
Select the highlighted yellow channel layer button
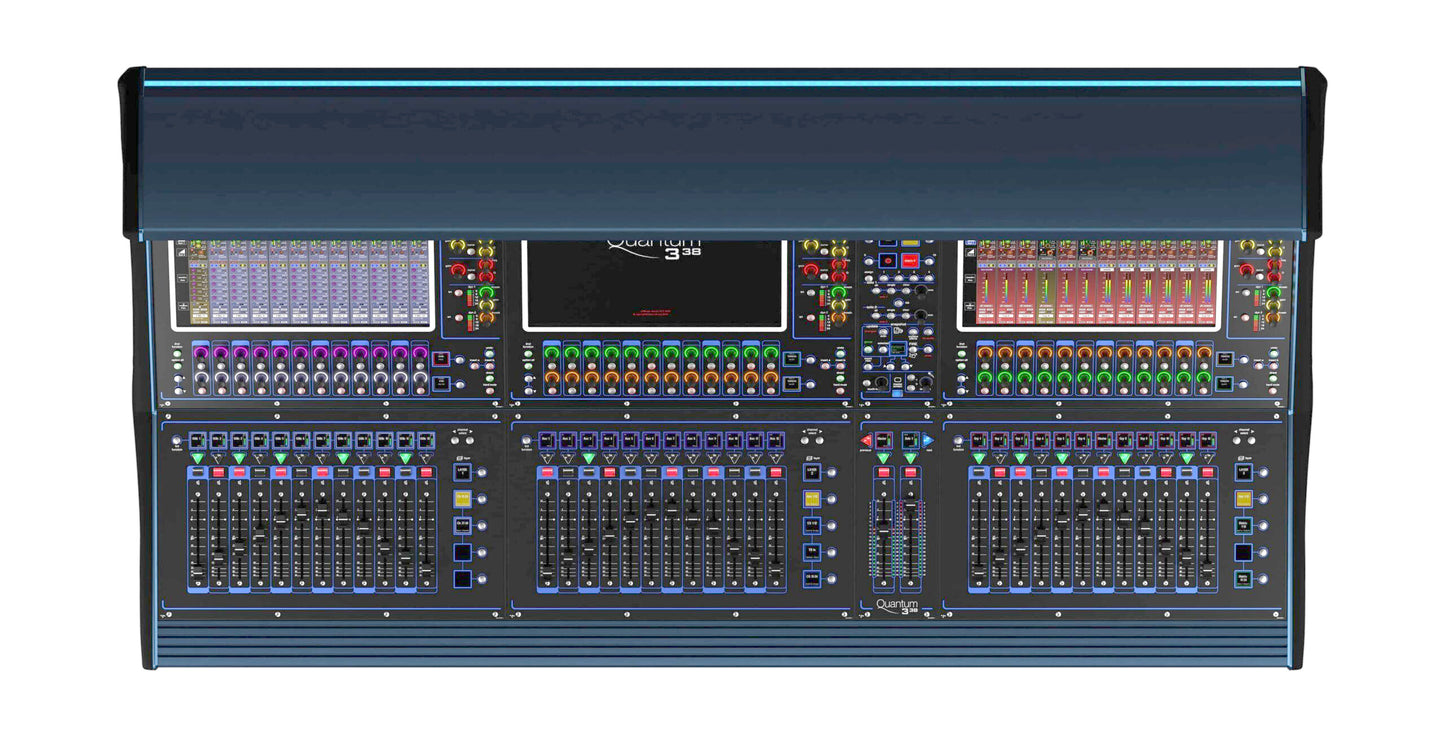(463, 499)
